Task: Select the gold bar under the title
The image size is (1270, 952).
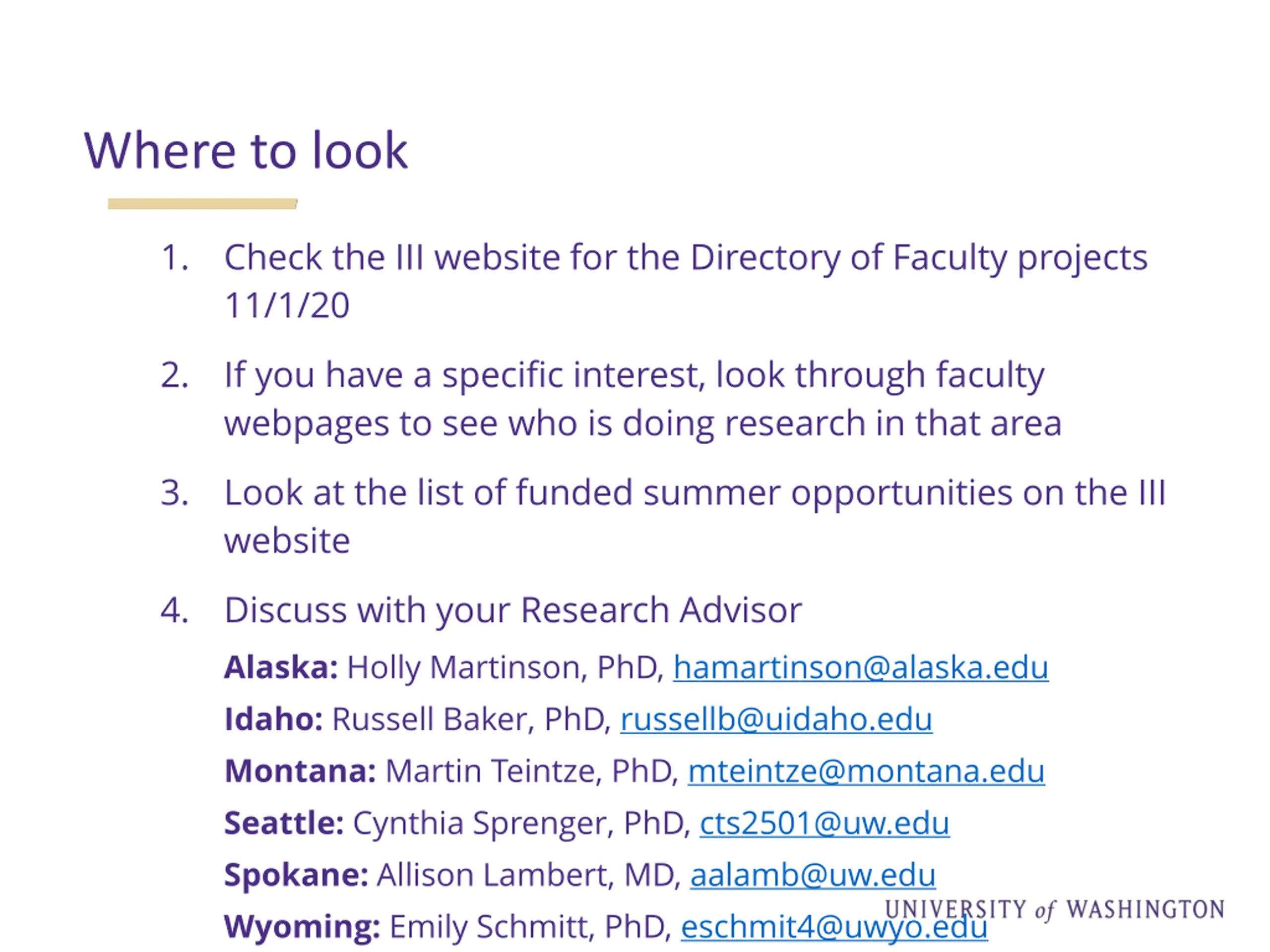Action: click(202, 204)
